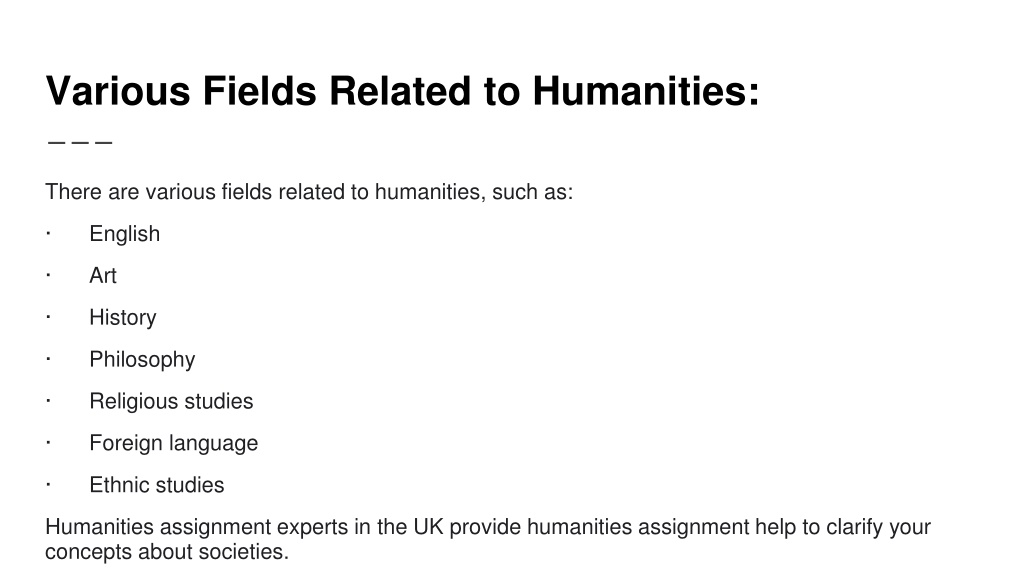Select the 'Ethnic studies' list item
The height and width of the screenshot is (576, 1024).
[x=156, y=485]
